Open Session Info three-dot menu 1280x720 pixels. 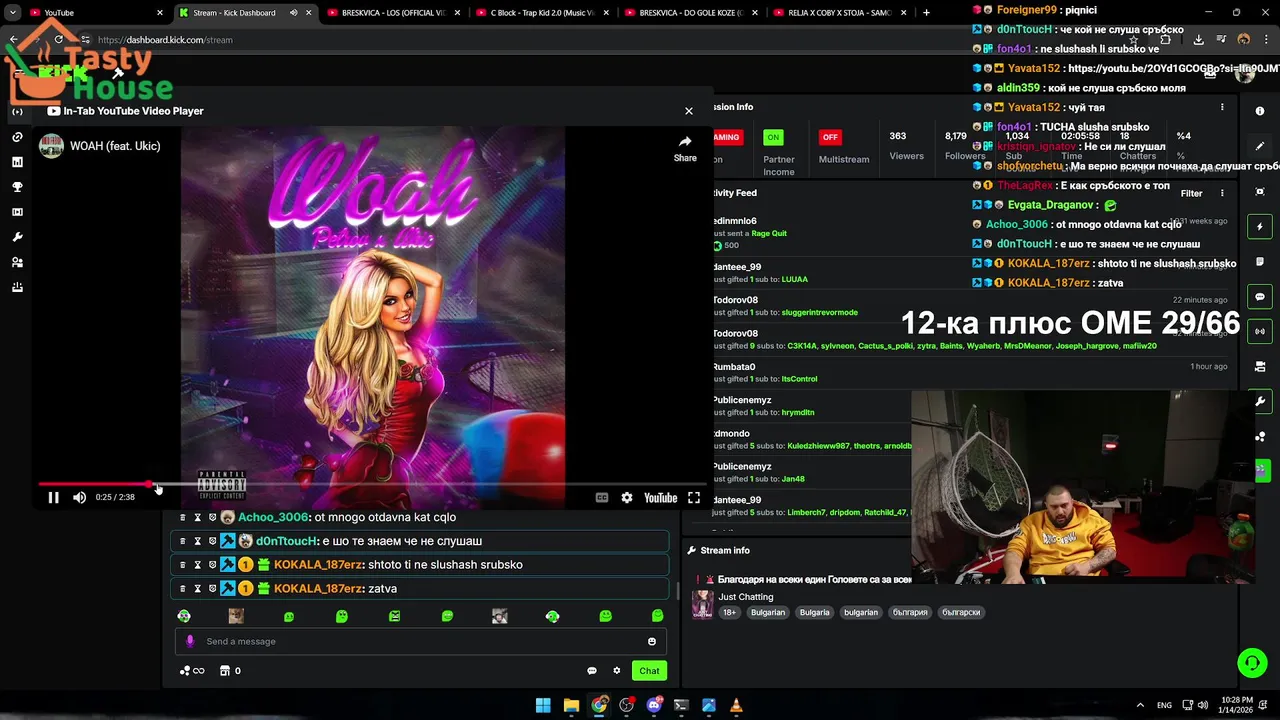(1222, 107)
